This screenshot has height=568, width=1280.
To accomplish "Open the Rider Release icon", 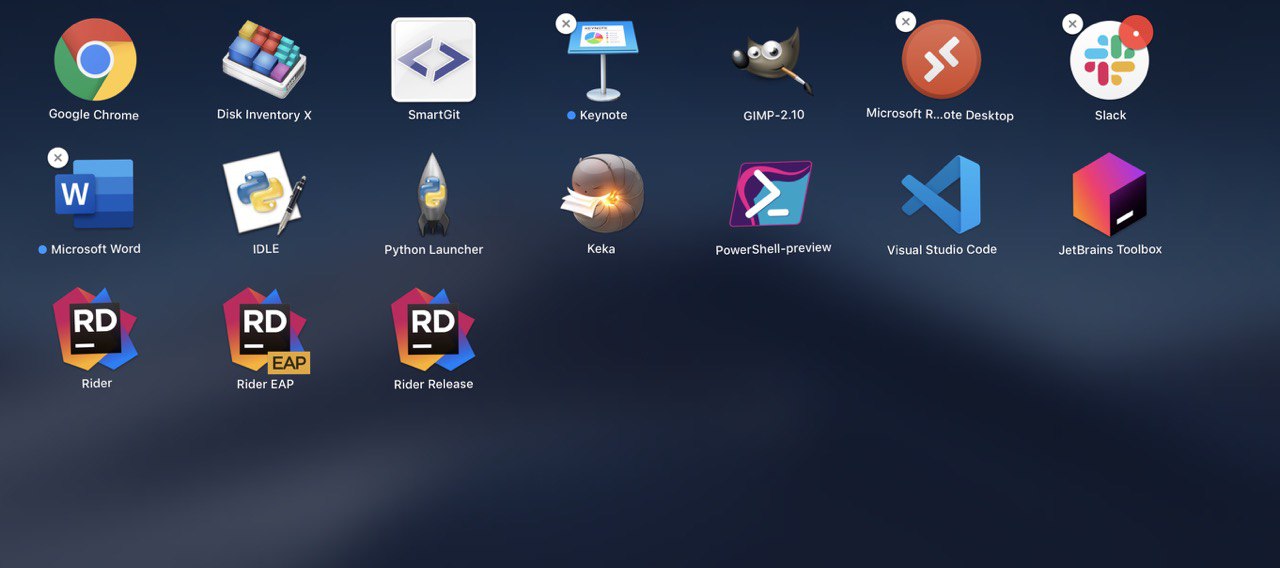I will 433,329.
